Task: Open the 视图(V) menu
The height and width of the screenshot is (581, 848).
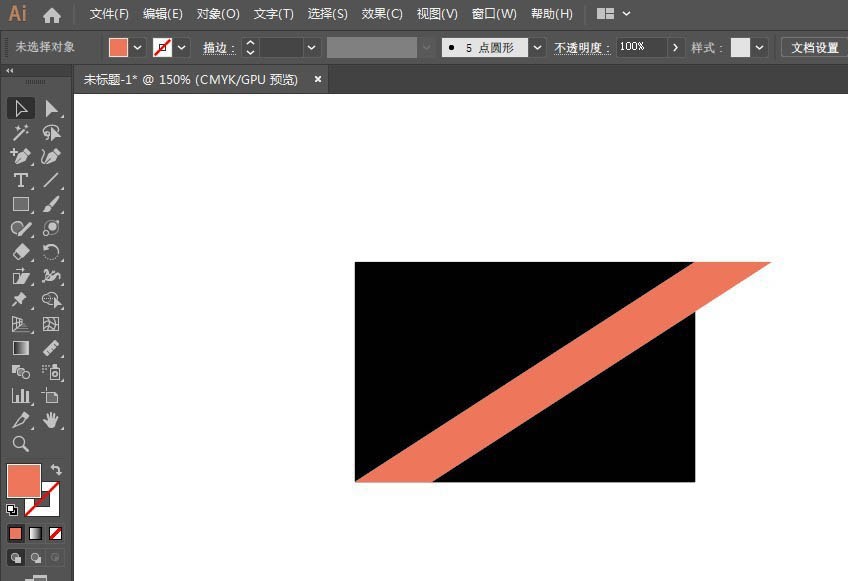Action: [437, 14]
